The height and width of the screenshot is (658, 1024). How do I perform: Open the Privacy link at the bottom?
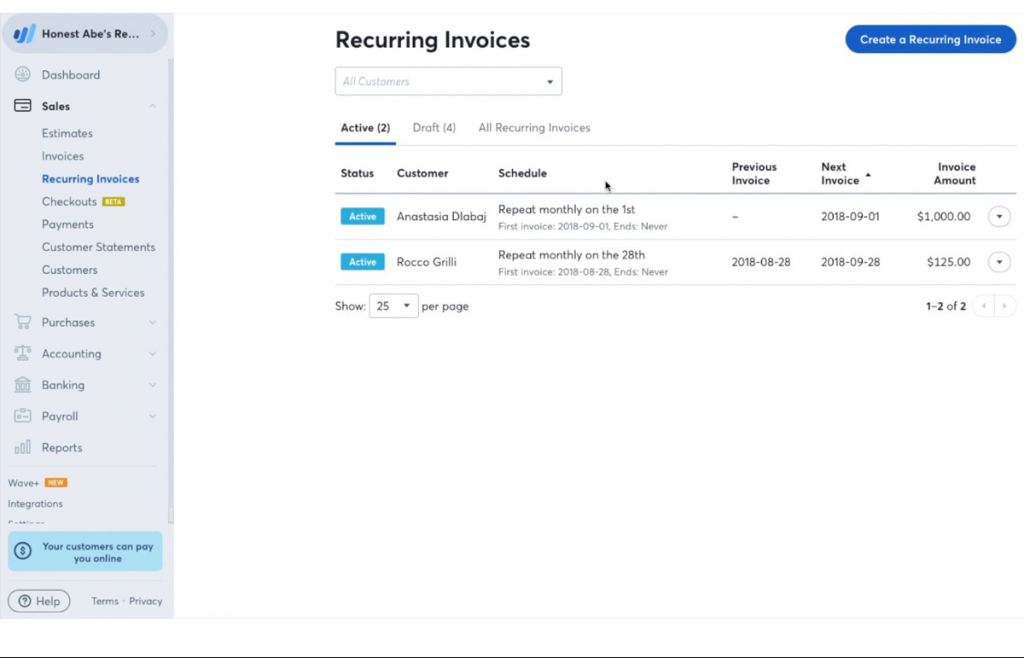tap(146, 601)
